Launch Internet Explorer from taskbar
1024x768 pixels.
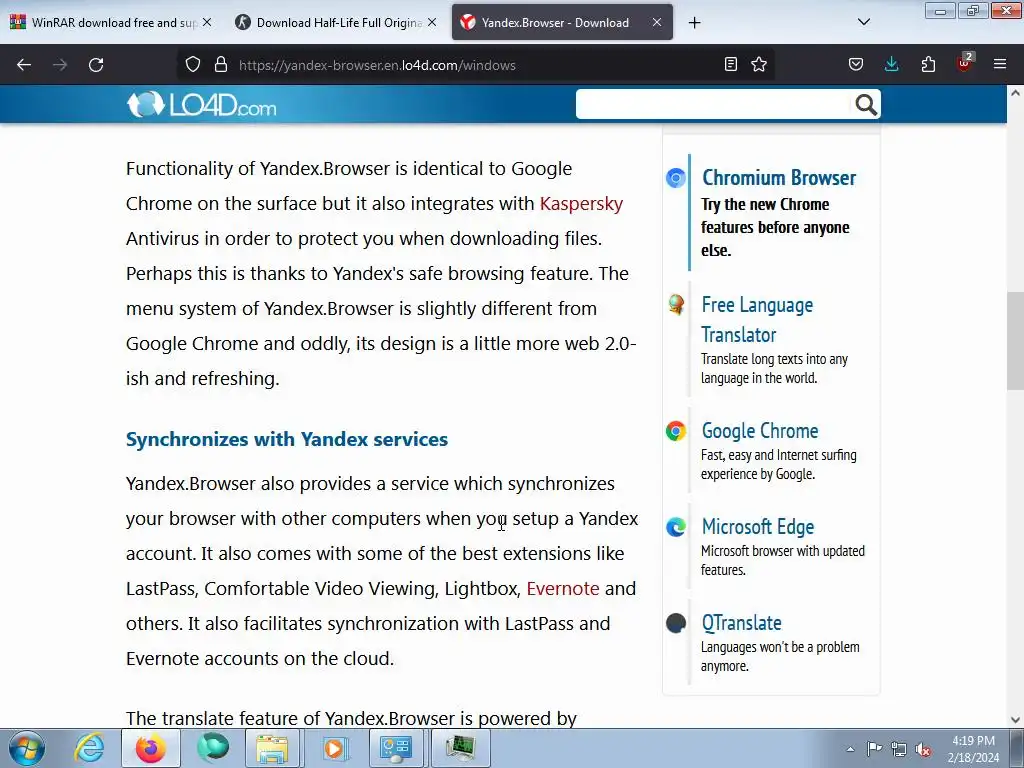[x=89, y=748]
